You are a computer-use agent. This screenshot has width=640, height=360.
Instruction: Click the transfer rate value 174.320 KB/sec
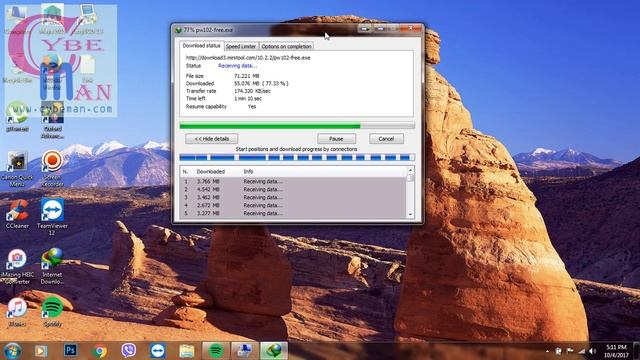[252, 91]
